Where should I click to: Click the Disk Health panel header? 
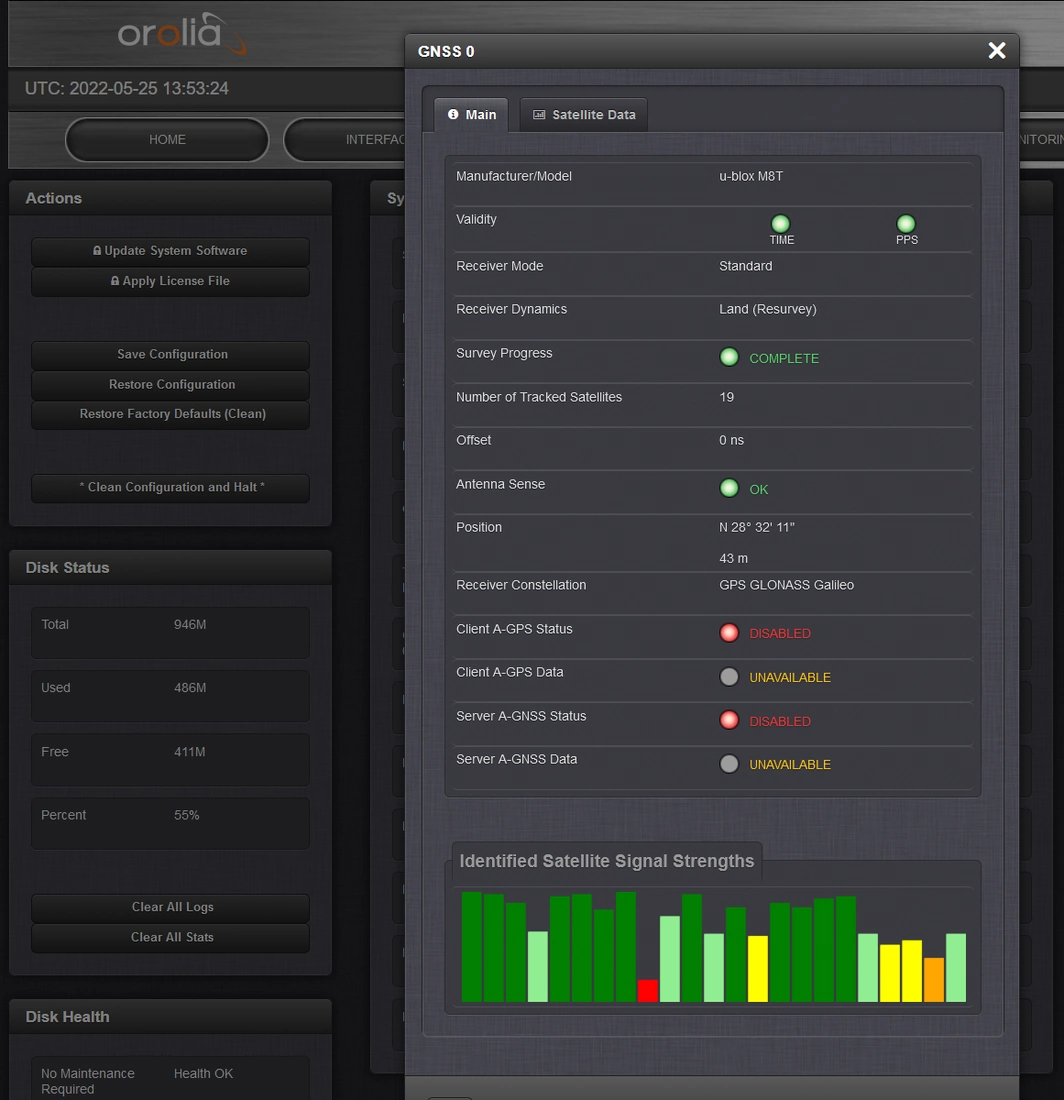tap(170, 1017)
